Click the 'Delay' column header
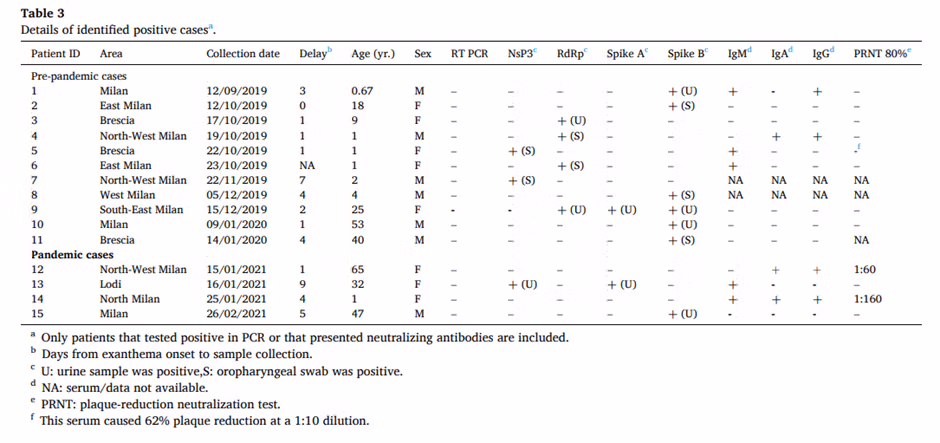The width and height of the screenshot is (940, 443). click(313, 53)
